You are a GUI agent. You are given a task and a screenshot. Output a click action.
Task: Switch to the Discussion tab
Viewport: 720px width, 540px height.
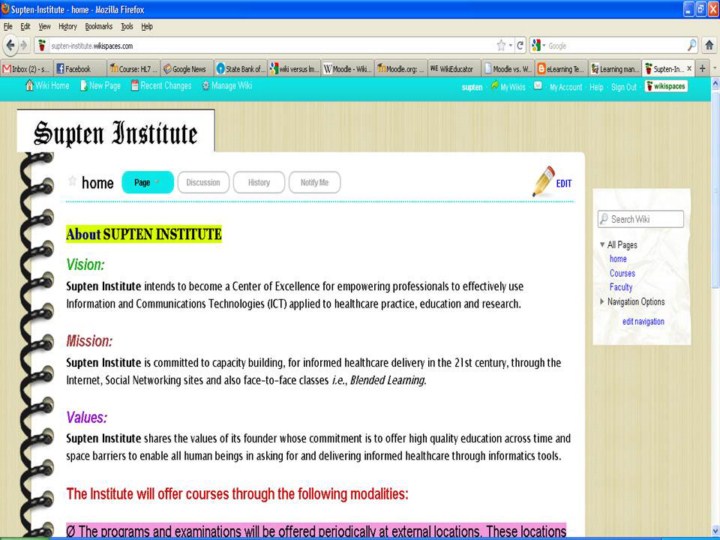point(203,182)
